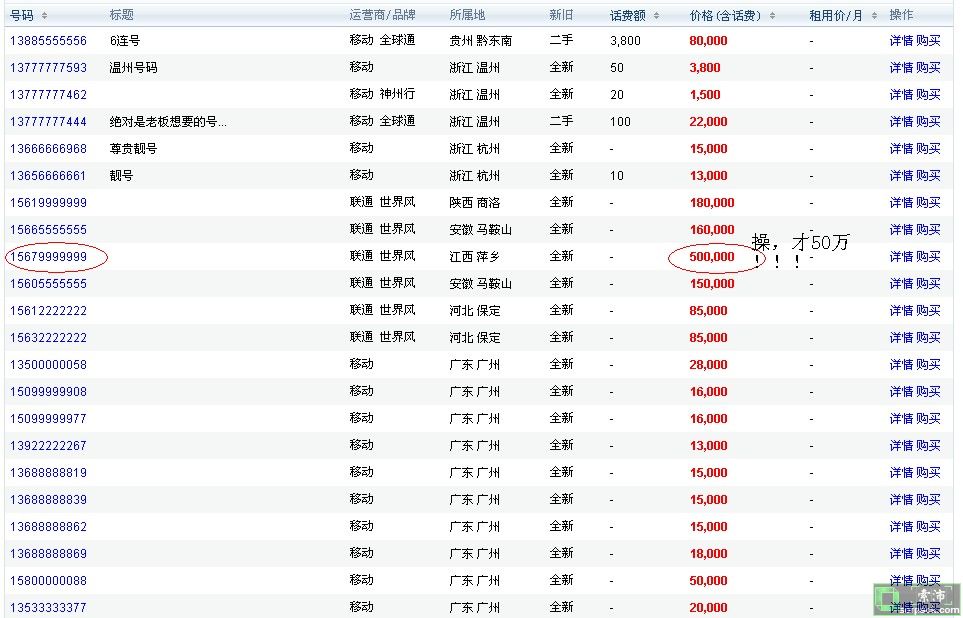The image size is (963, 618).
Task: Sort the list by 号码 column header
Action: tap(22, 15)
